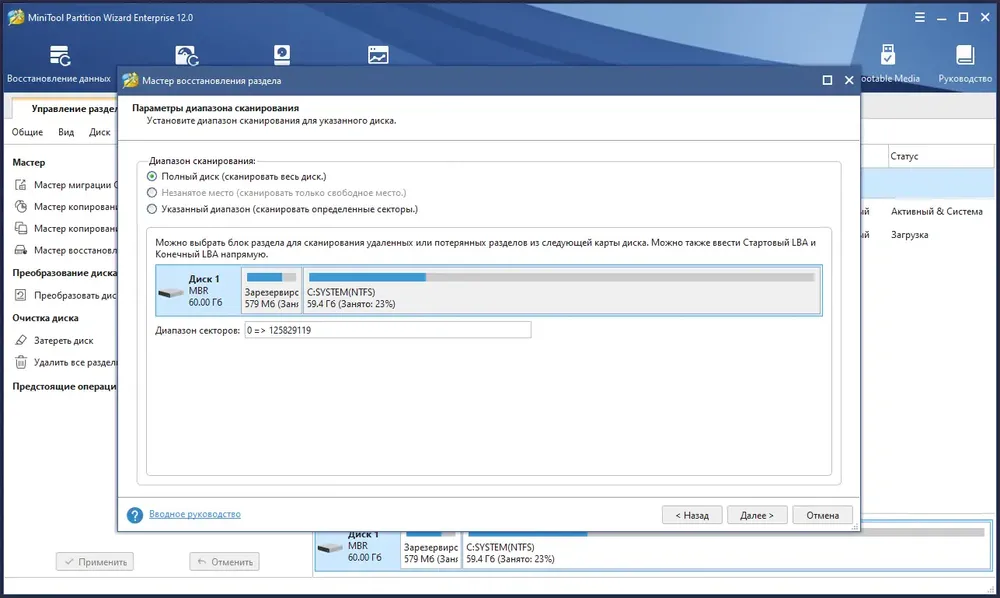Open the Вводное руководство link
The height and width of the screenshot is (598, 1000).
click(195, 514)
